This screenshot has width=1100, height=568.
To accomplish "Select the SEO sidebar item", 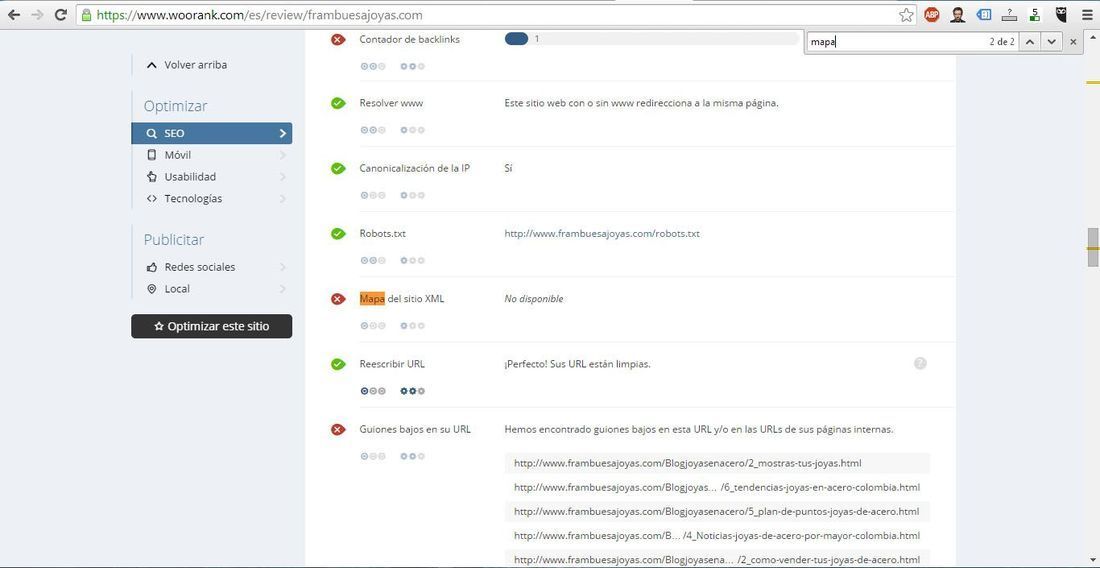I will tap(212, 133).
